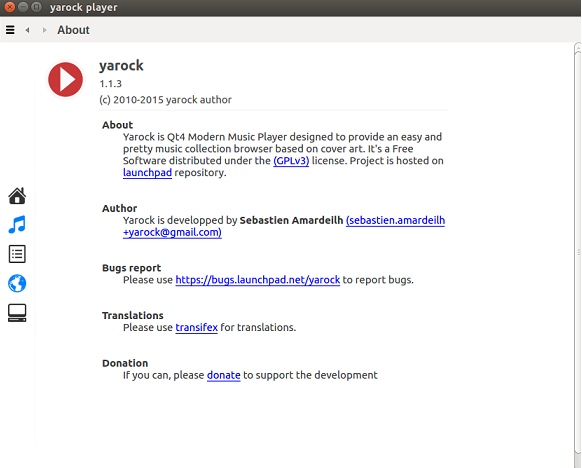Open the (GPLv3) license link

coord(291,161)
